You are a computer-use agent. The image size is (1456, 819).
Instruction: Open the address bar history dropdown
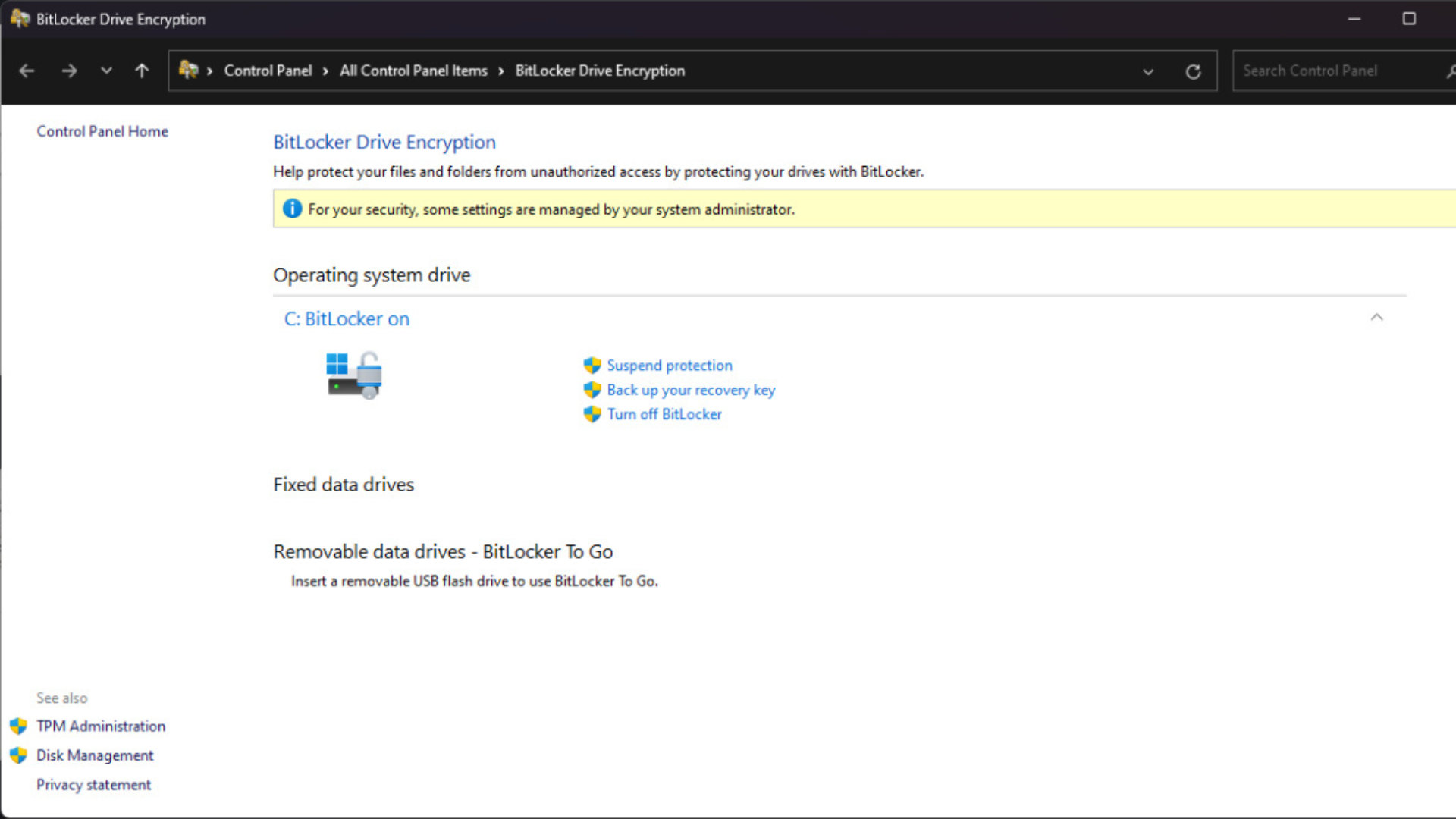pos(1148,72)
